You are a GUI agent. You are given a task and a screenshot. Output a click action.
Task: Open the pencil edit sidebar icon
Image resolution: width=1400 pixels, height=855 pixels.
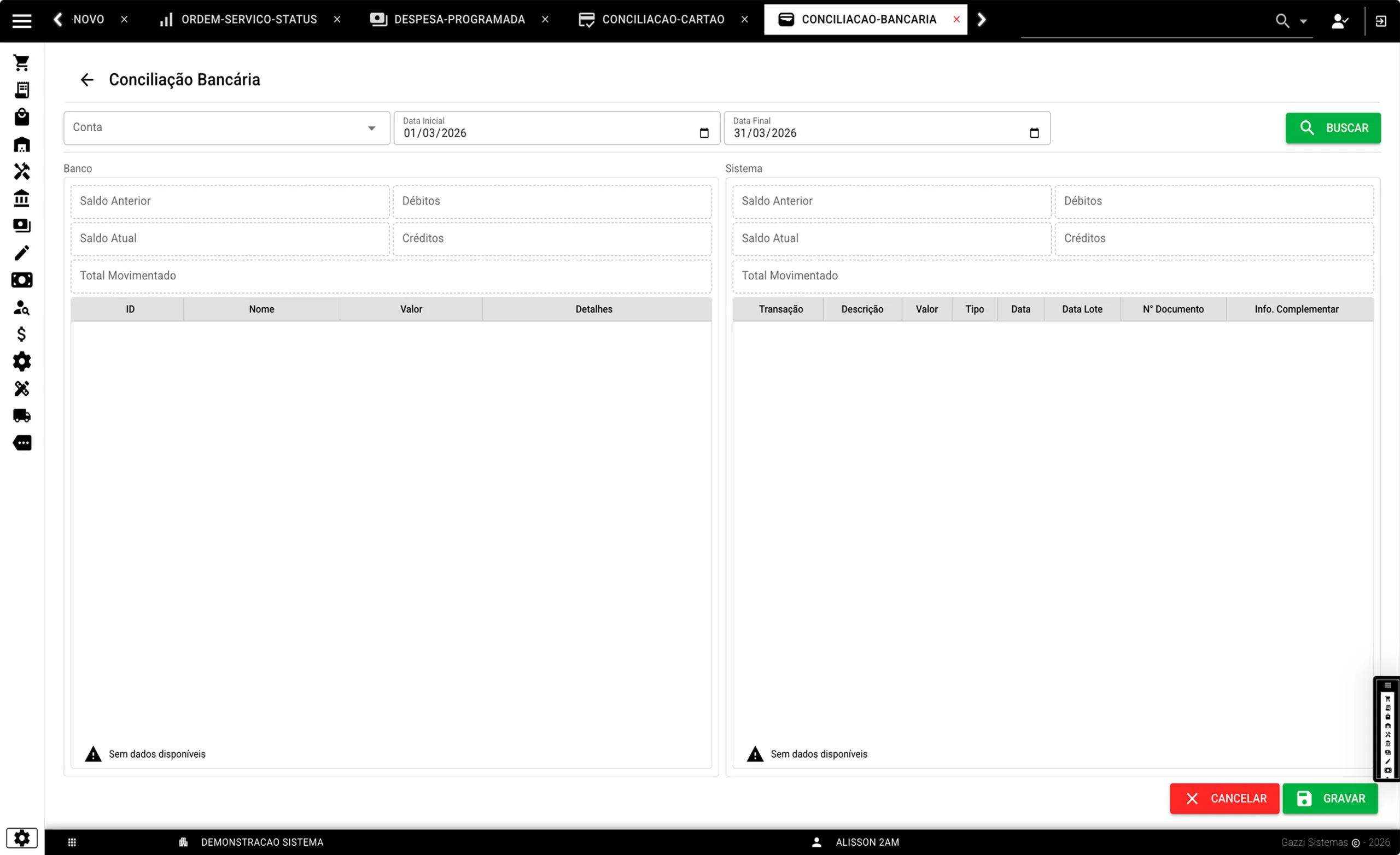pos(21,253)
